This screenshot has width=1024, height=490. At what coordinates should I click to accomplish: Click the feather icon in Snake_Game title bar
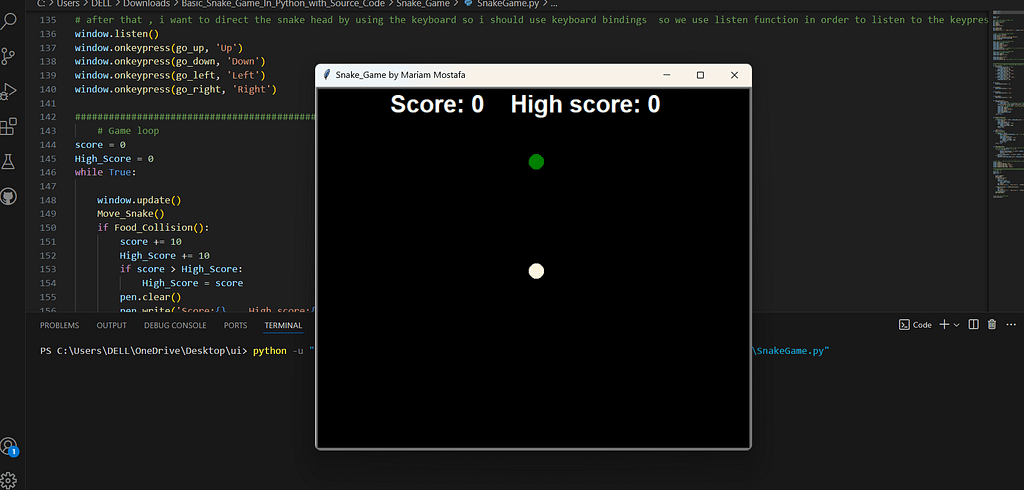[x=327, y=75]
